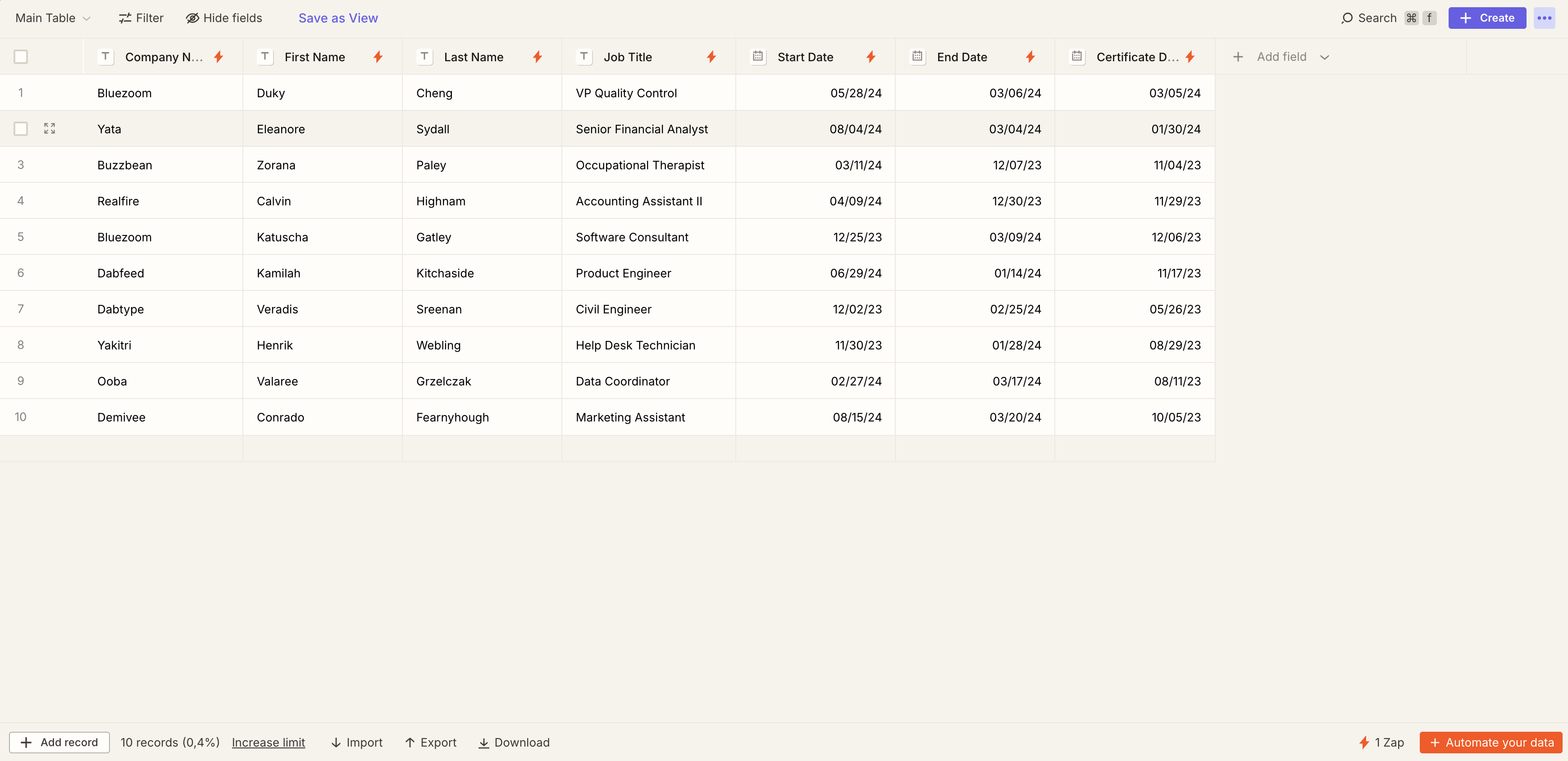Expand the Yata record with the expand icon
Image resolution: width=1568 pixels, height=761 pixels.
(50, 128)
